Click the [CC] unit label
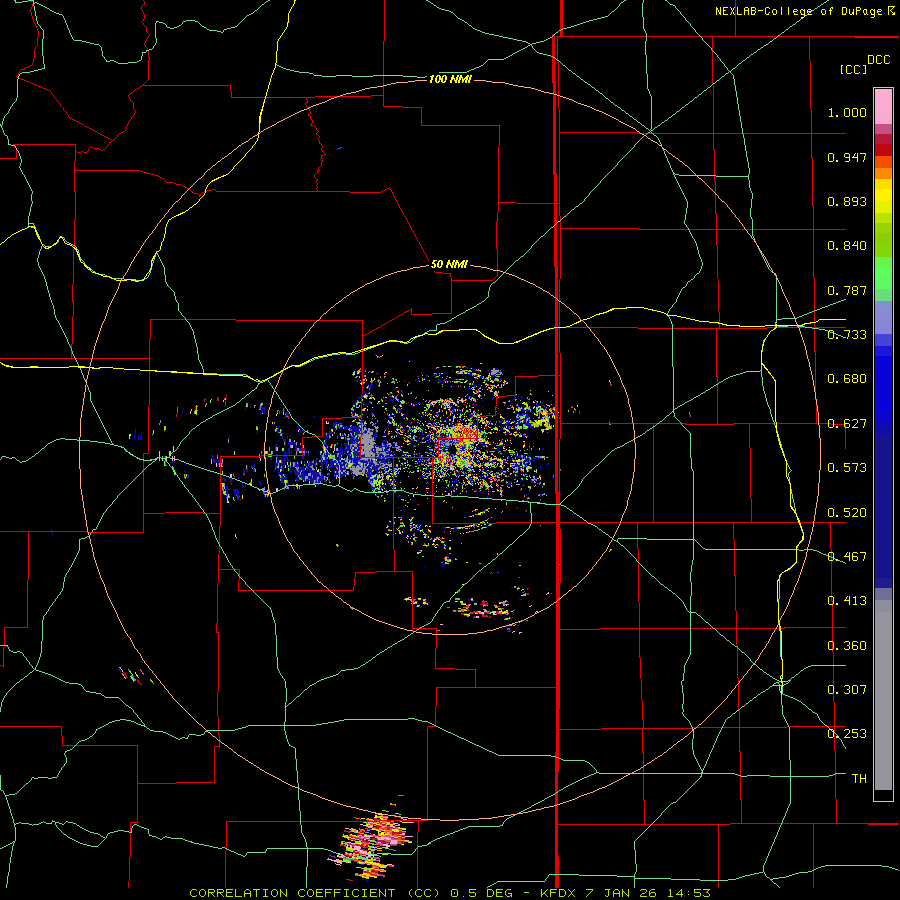Viewport: 900px width, 900px height. click(854, 69)
